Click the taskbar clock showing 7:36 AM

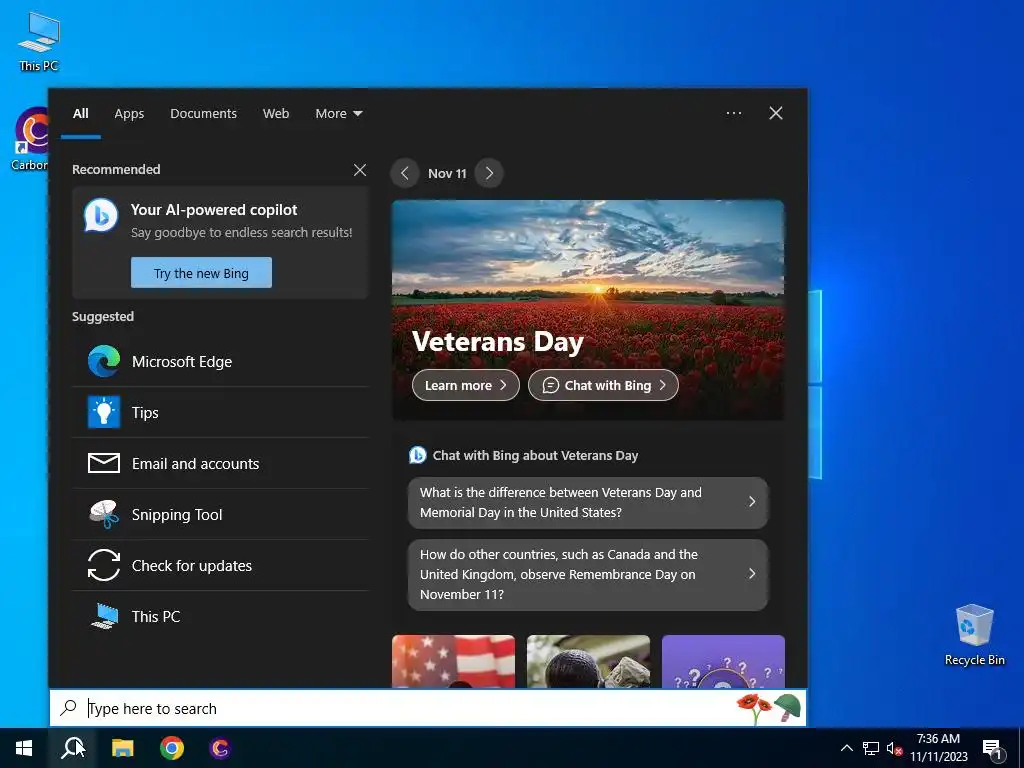click(x=938, y=748)
